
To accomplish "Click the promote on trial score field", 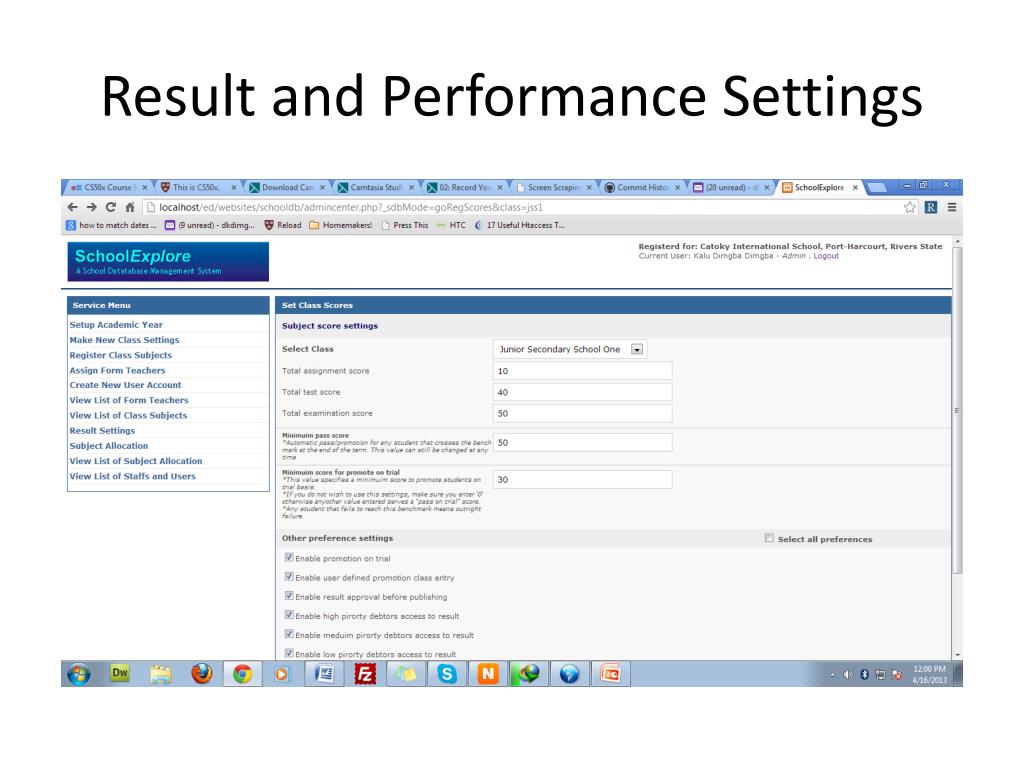I will (x=583, y=479).
